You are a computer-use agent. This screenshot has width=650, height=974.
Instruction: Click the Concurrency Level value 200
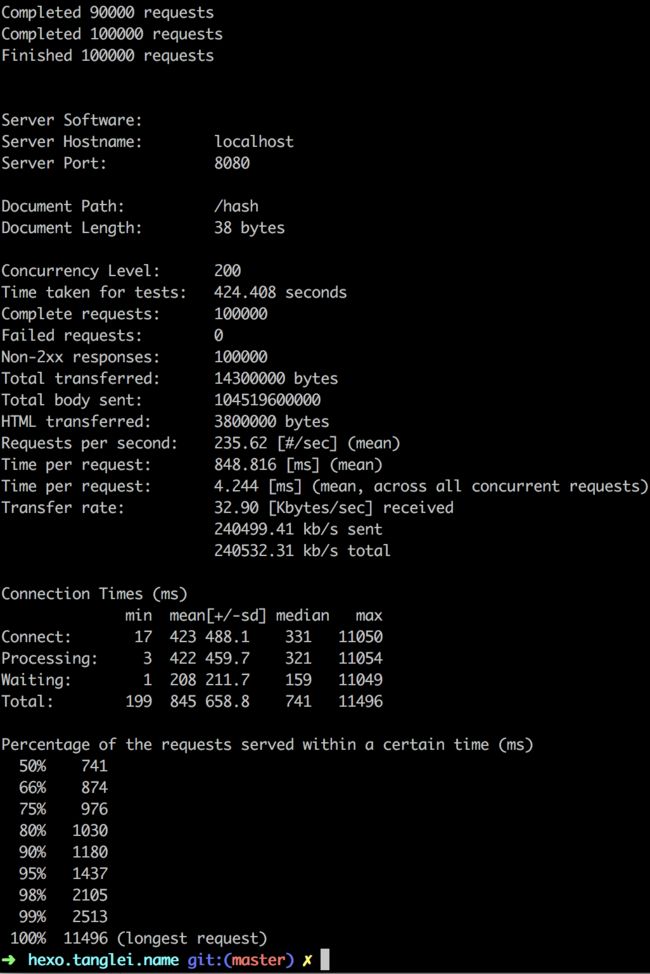(x=227, y=271)
